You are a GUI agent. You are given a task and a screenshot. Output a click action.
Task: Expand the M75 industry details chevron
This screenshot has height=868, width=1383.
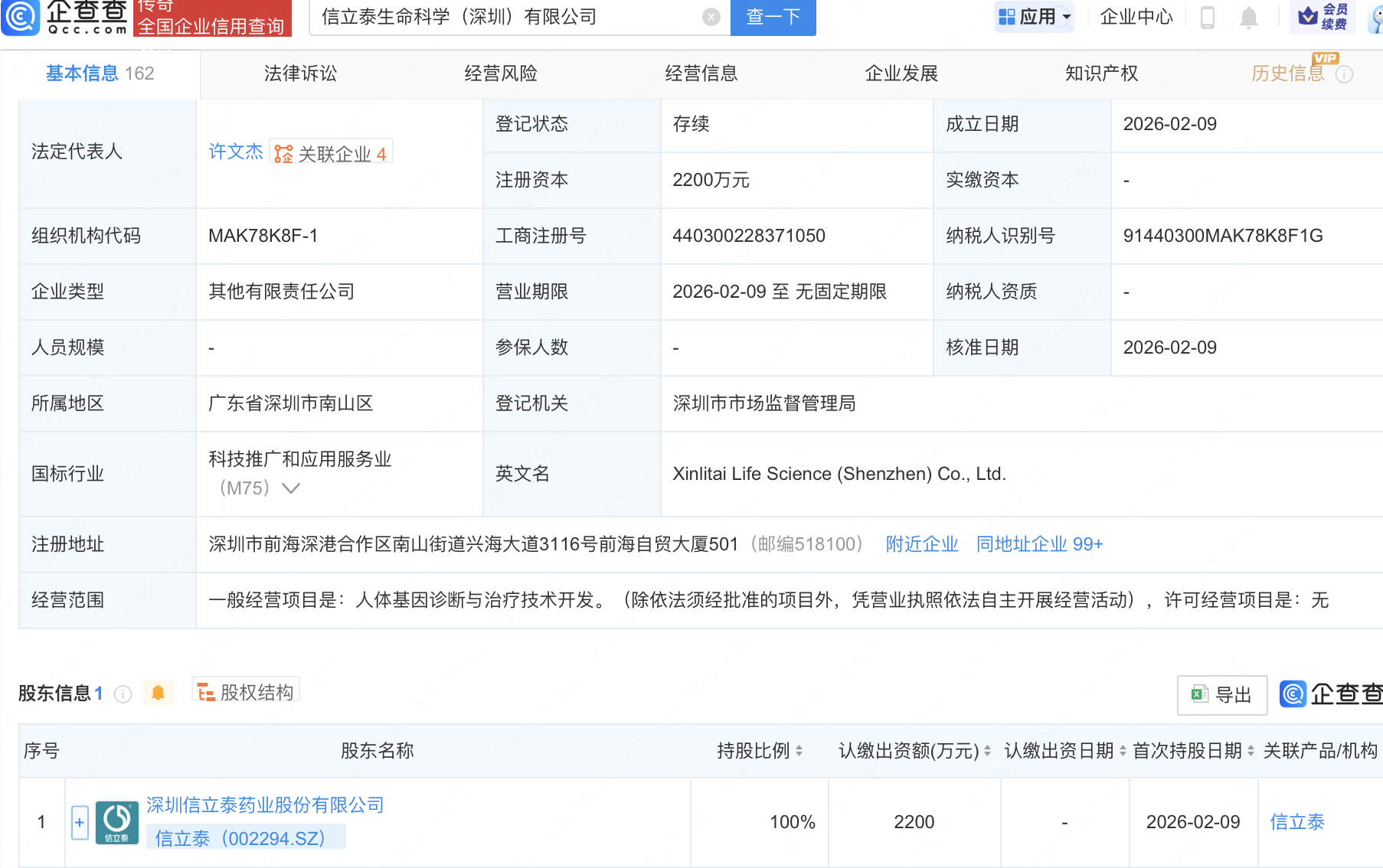click(x=291, y=488)
